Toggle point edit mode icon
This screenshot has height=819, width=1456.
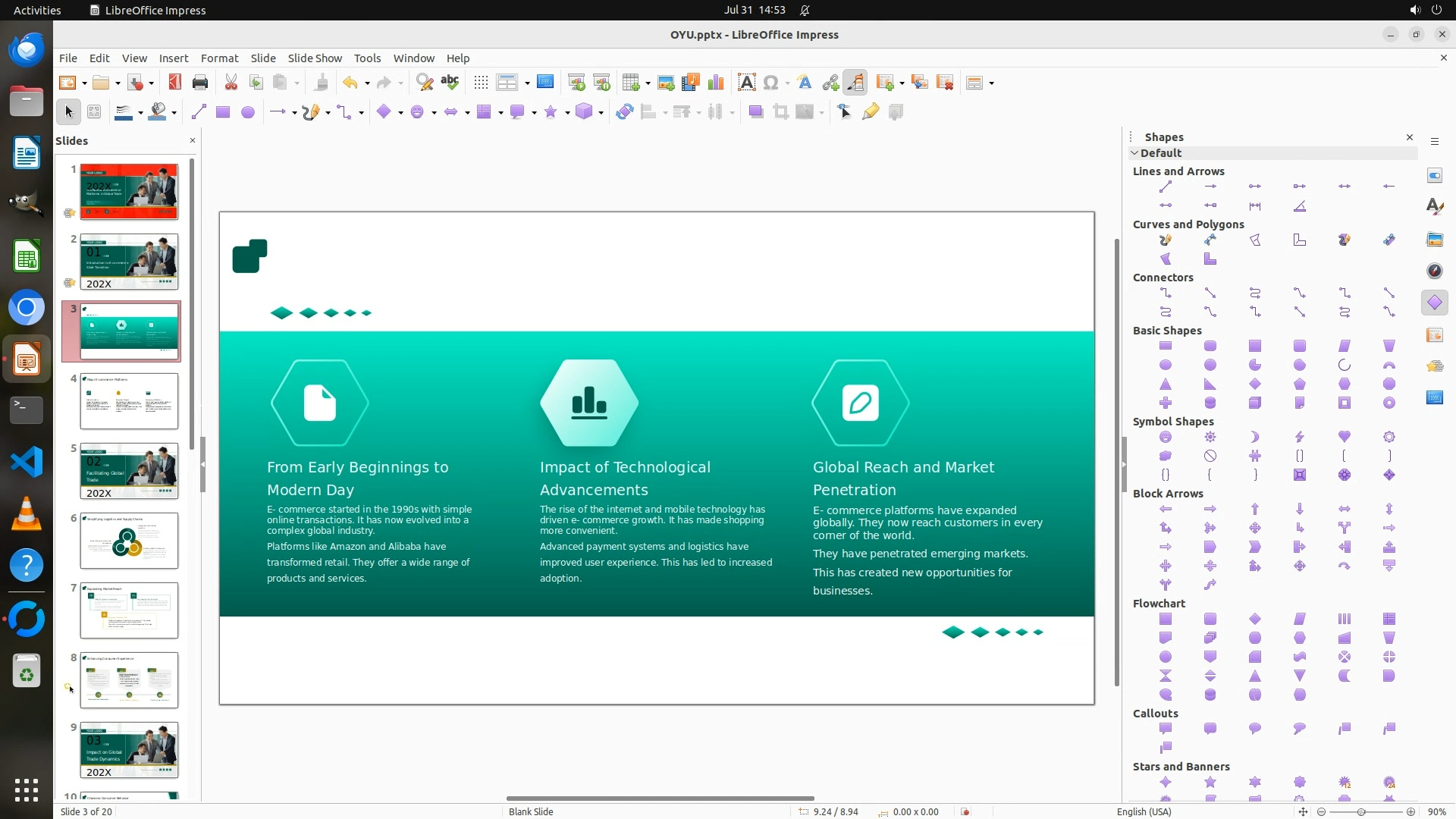coord(845,112)
